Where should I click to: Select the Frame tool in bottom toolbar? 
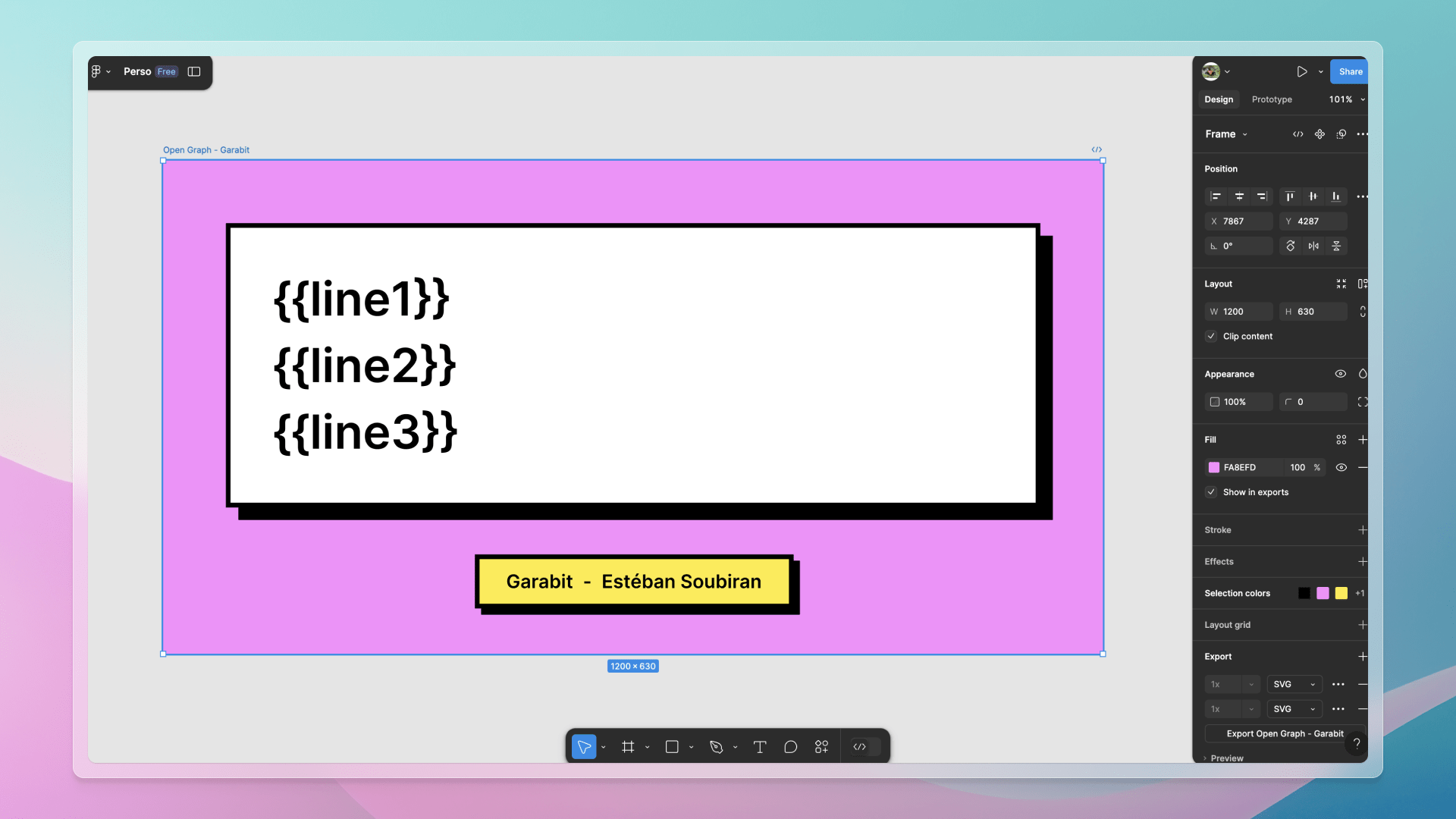point(628,747)
